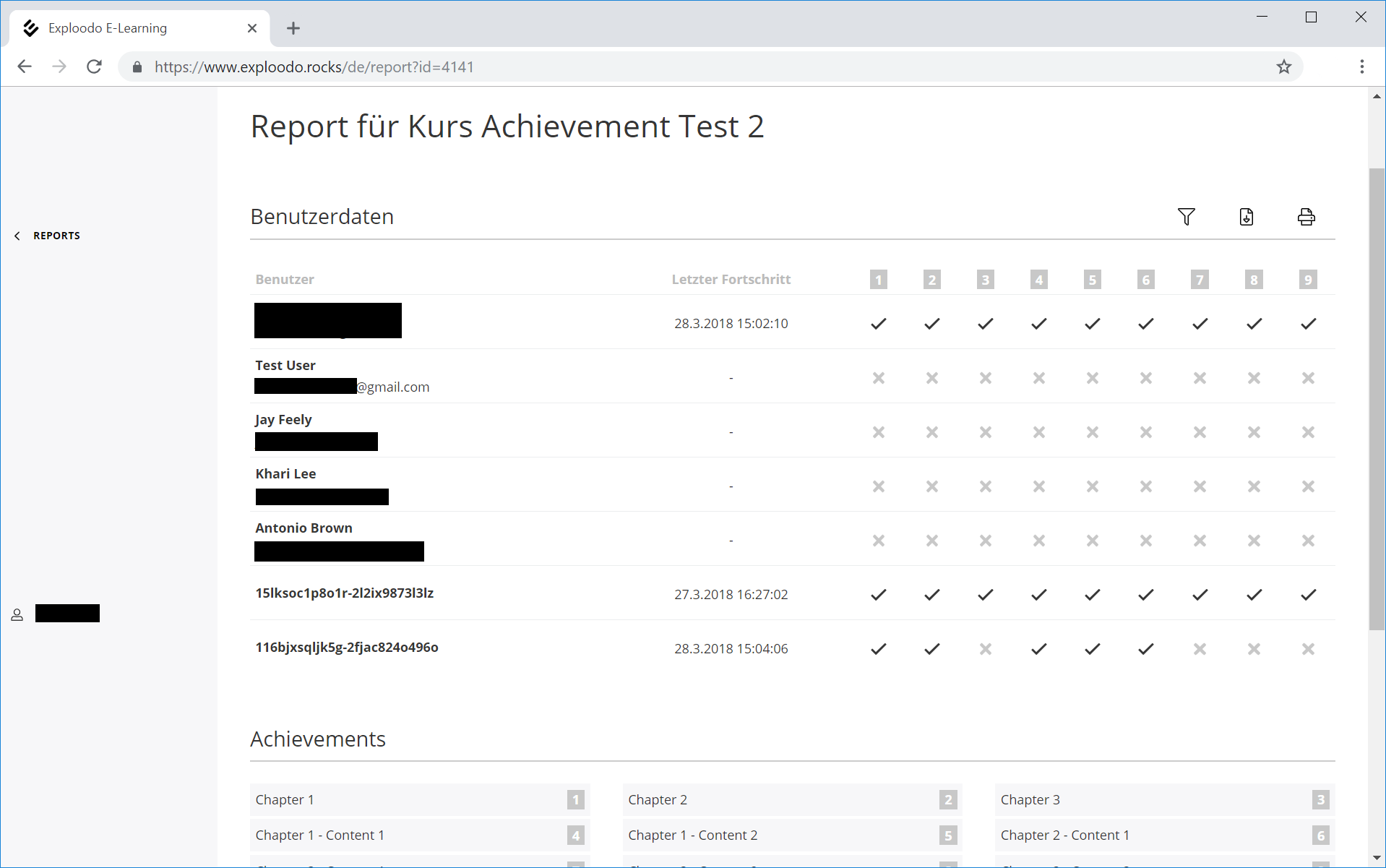Reload the page in the browser

pyautogui.click(x=95, y=67)
